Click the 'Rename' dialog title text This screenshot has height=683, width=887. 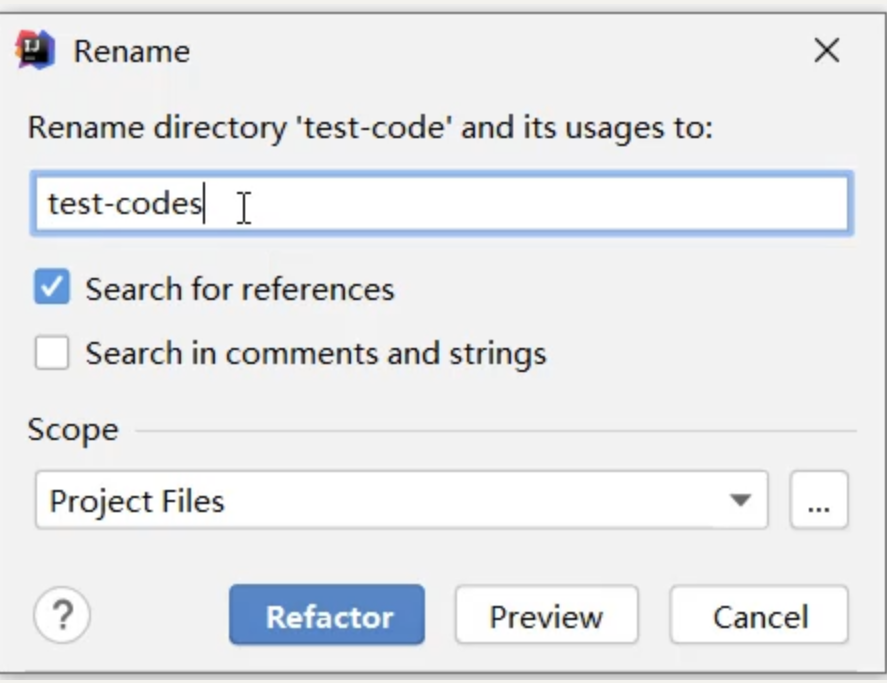(x=132, y=51)
